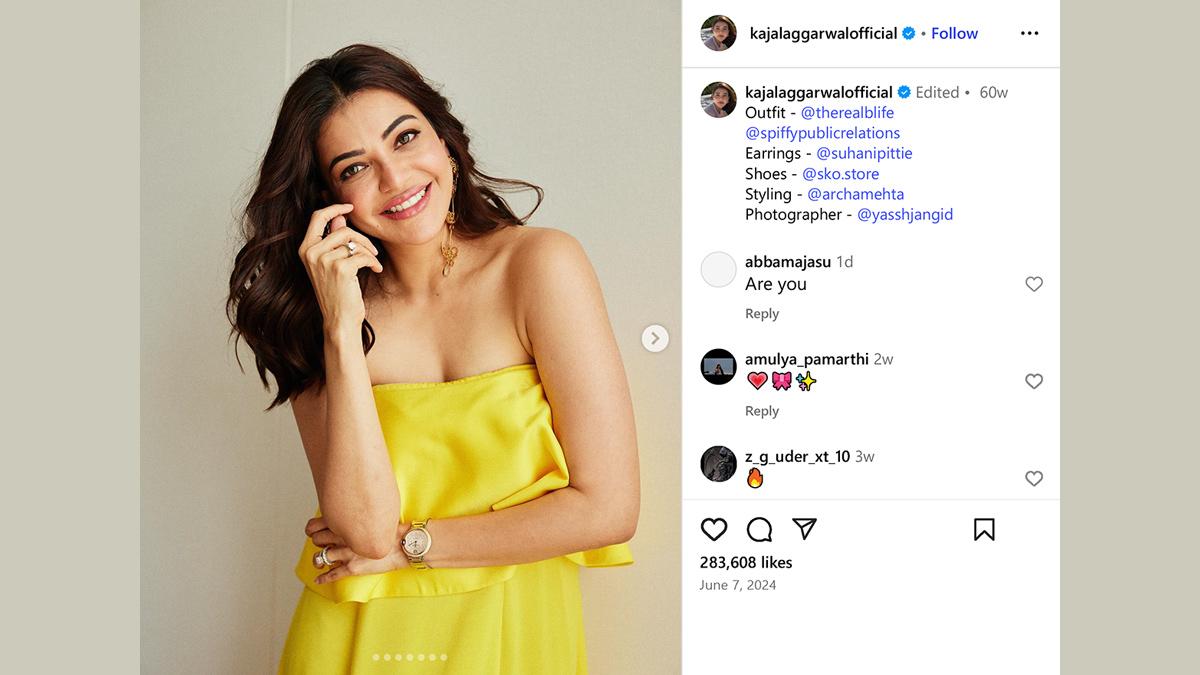Open kajalaggarwalofficial header profile picture
1200x675 pixels.
718,33
